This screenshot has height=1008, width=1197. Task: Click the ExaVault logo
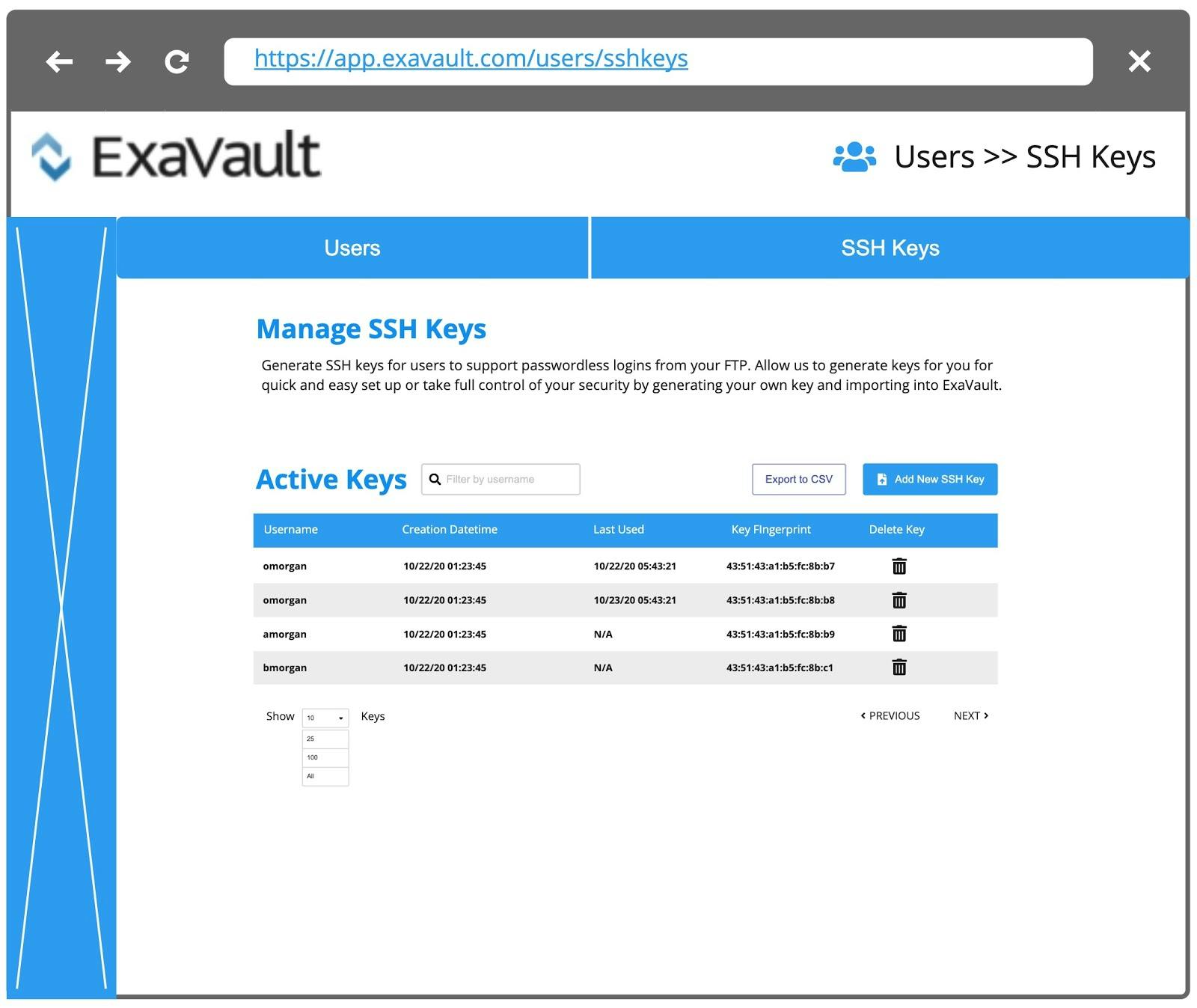click(176, 156)
